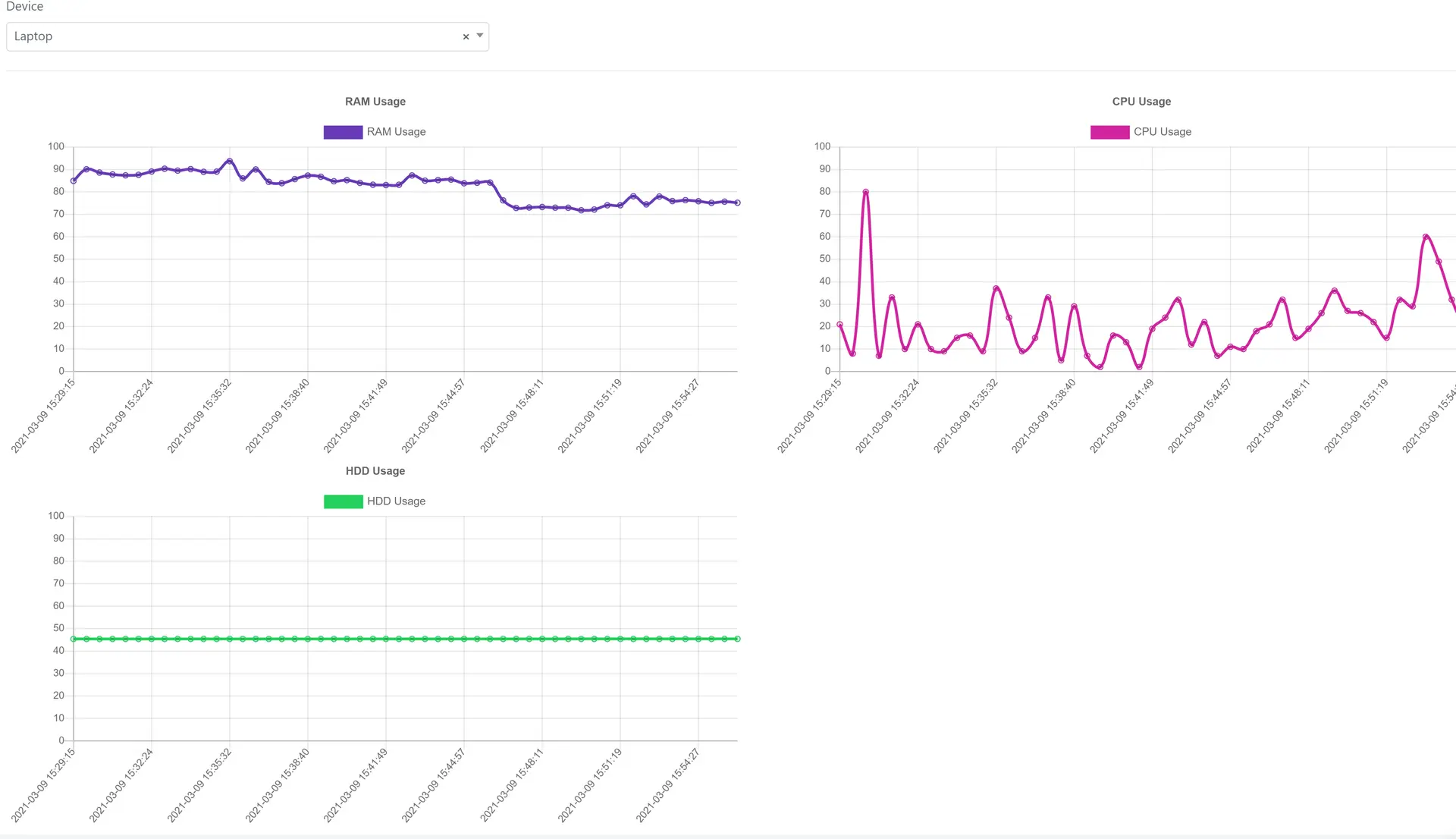Click the CPU Usage chart title
Image resolution: width=1456 pixels, height=839 pixels.
coord(1141,102)
